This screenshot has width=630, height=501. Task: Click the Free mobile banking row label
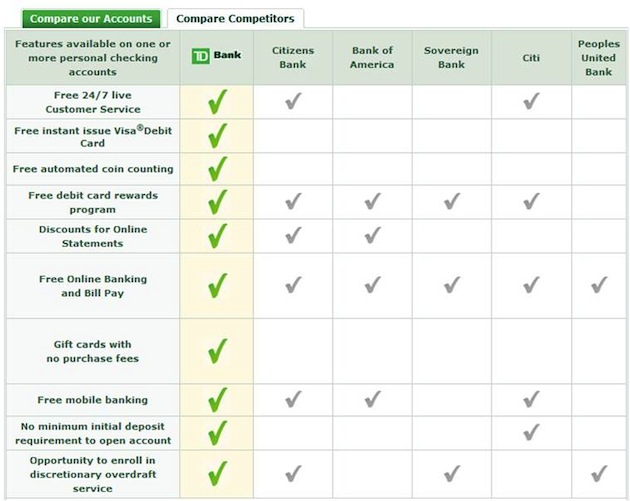[93, 400]
